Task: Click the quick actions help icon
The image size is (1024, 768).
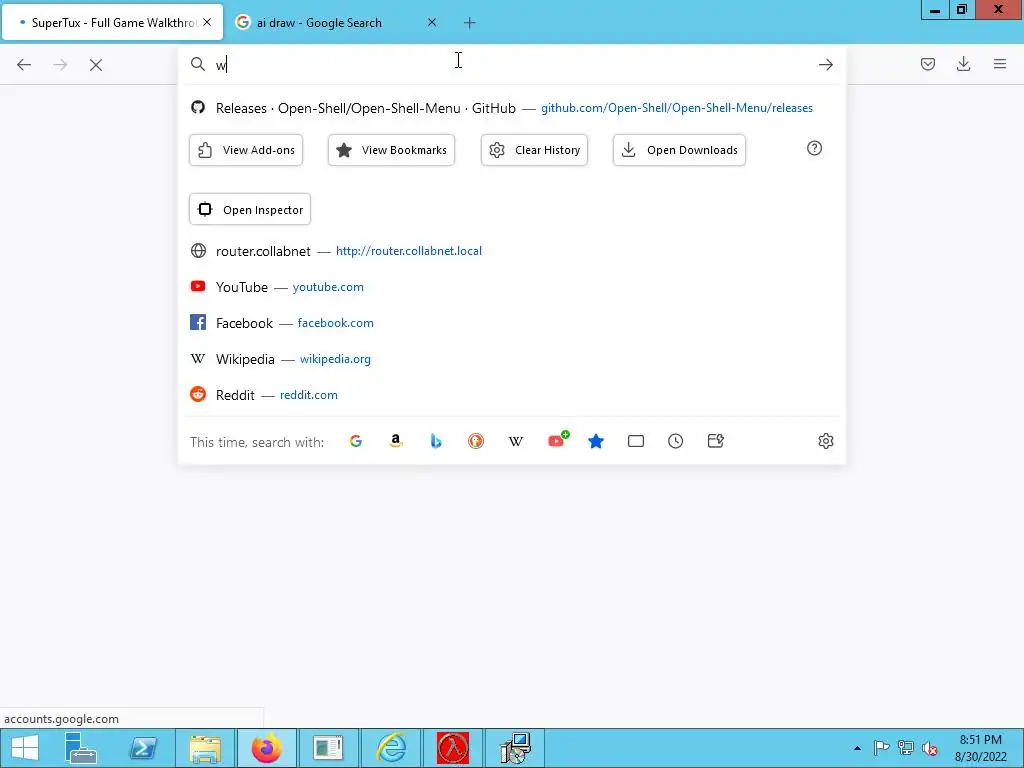Action: [x=814, y=148]
